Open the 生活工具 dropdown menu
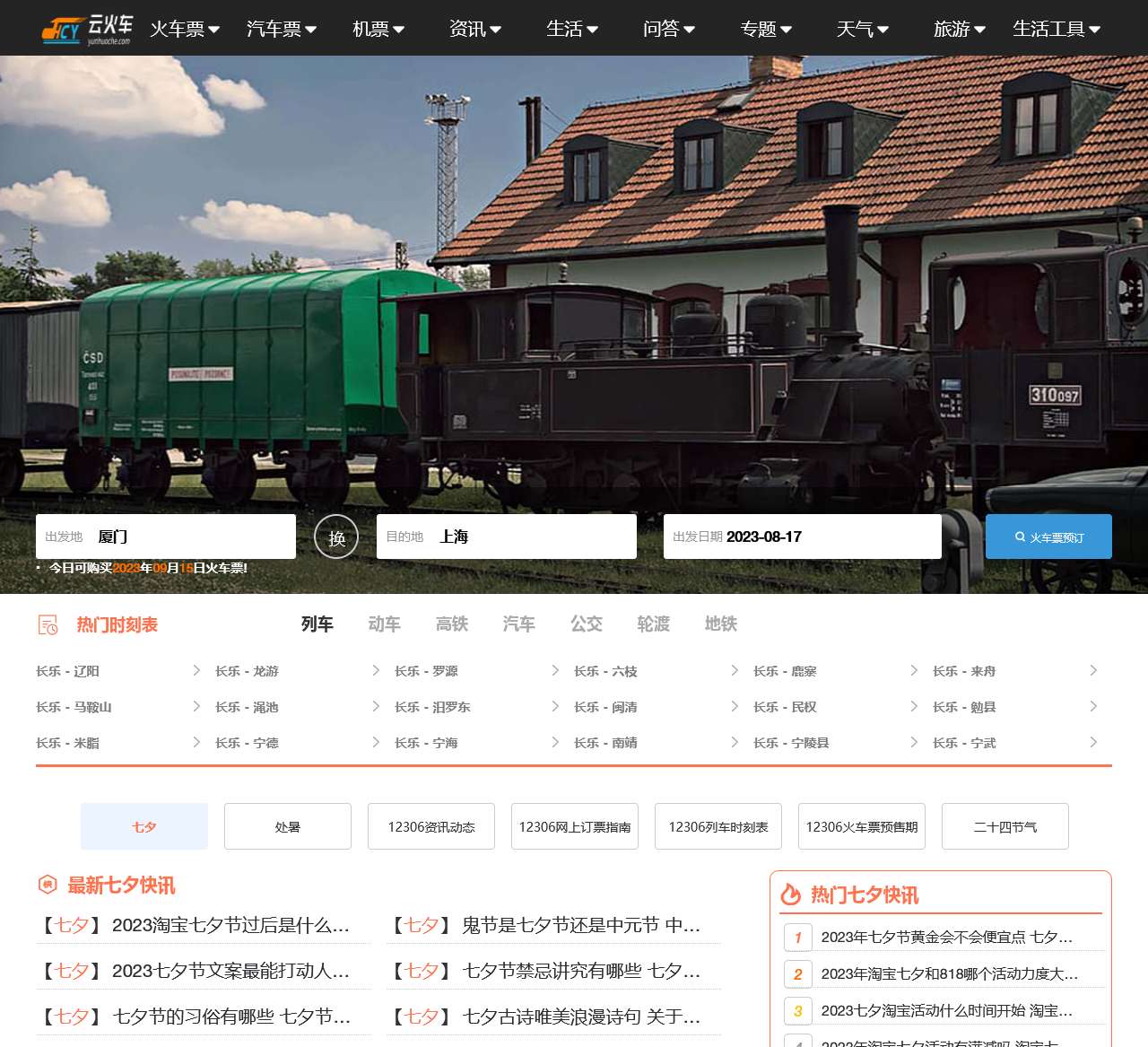Screen dimensions: 1148x1047 1057,29
